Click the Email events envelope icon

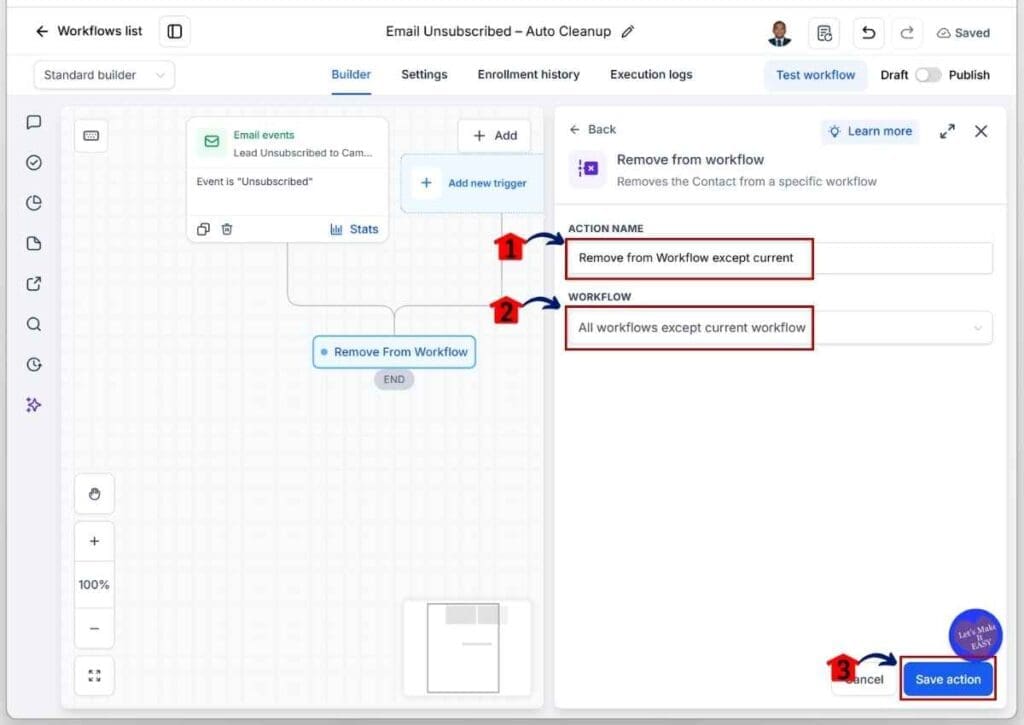(x=212, y=141)
